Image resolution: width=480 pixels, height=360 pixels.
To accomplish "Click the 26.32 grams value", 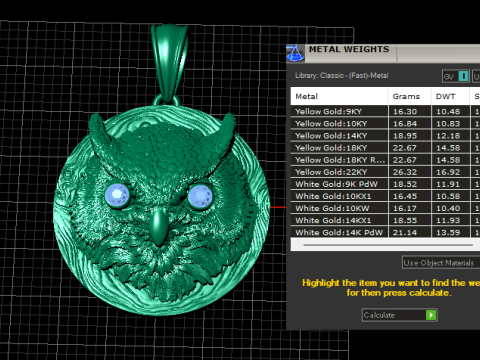I will tap(405, 172).
